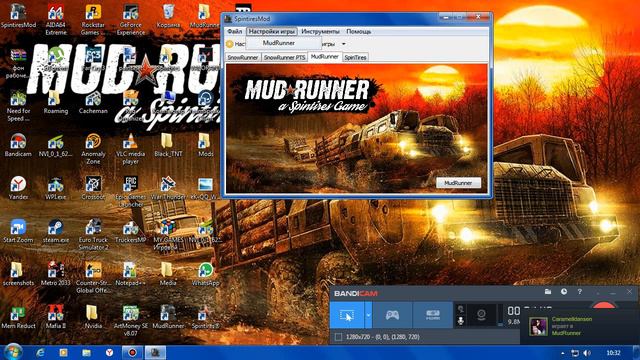Select the Mafia II desktop icon
Screen dimensions: 640x360
tap(56, 317)
